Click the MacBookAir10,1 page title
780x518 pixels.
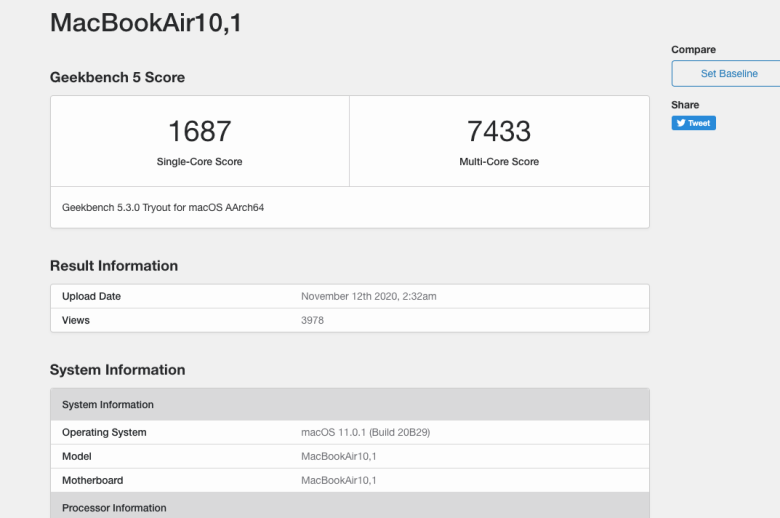(x=145, y=24)
